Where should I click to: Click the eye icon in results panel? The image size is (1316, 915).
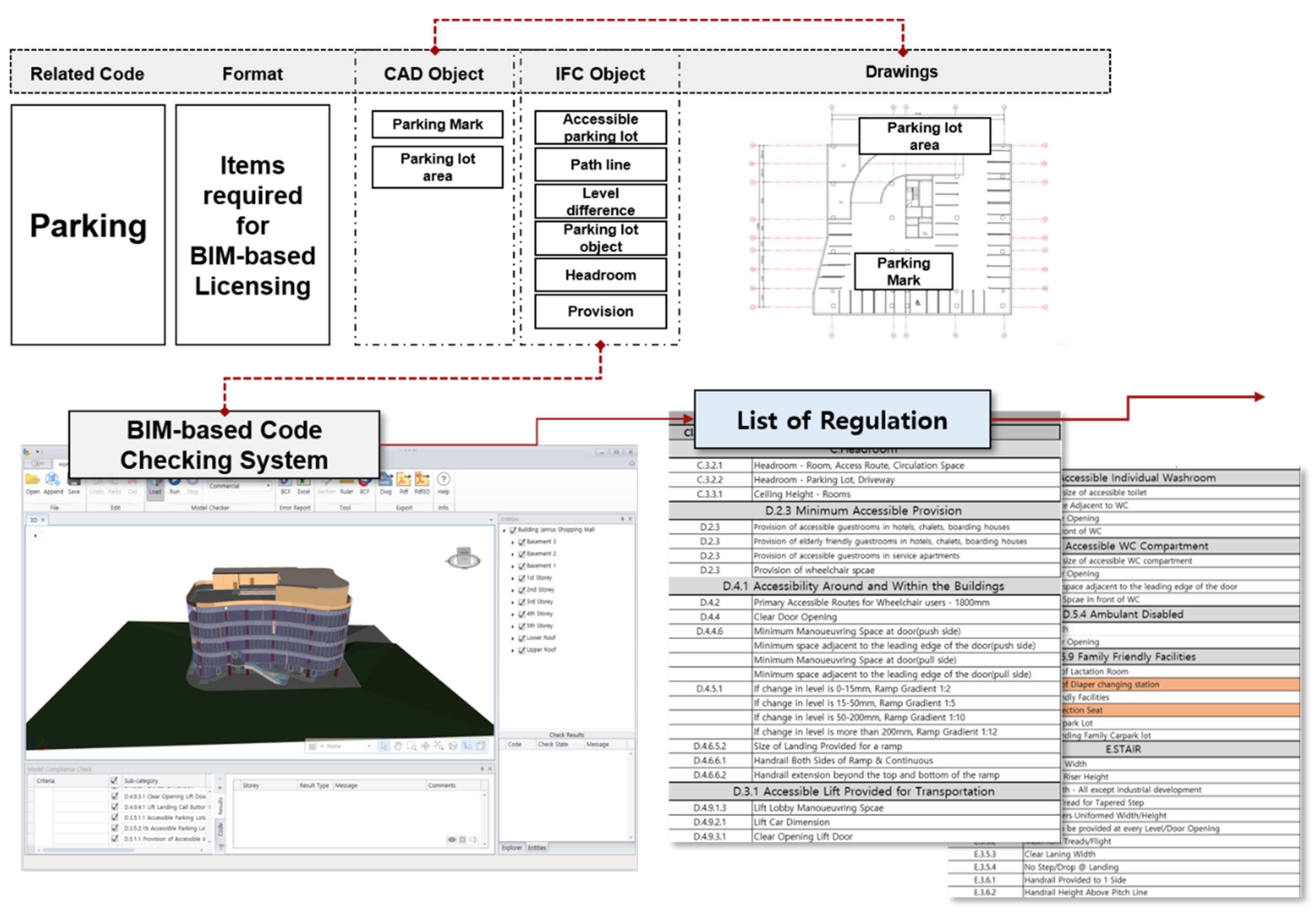451,840
